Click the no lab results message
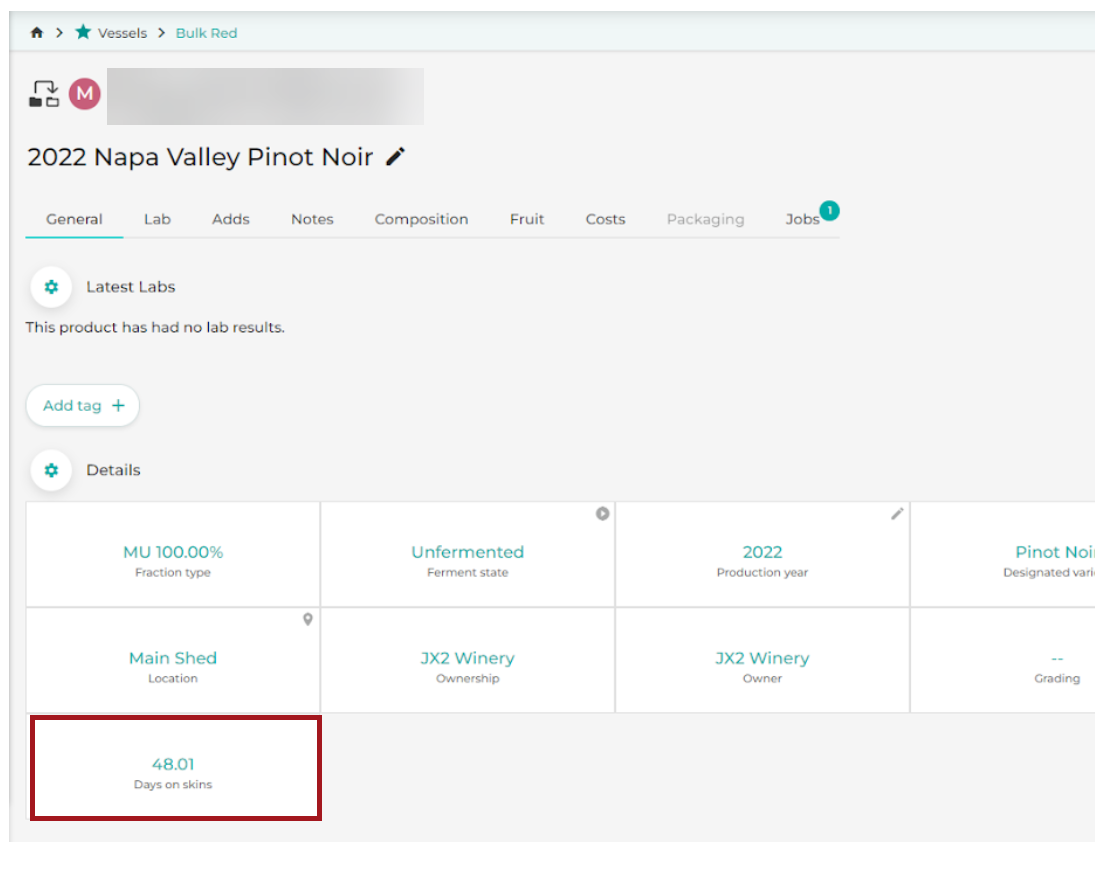The height and width of the screenshot is (876, 1095). point(155,328)
